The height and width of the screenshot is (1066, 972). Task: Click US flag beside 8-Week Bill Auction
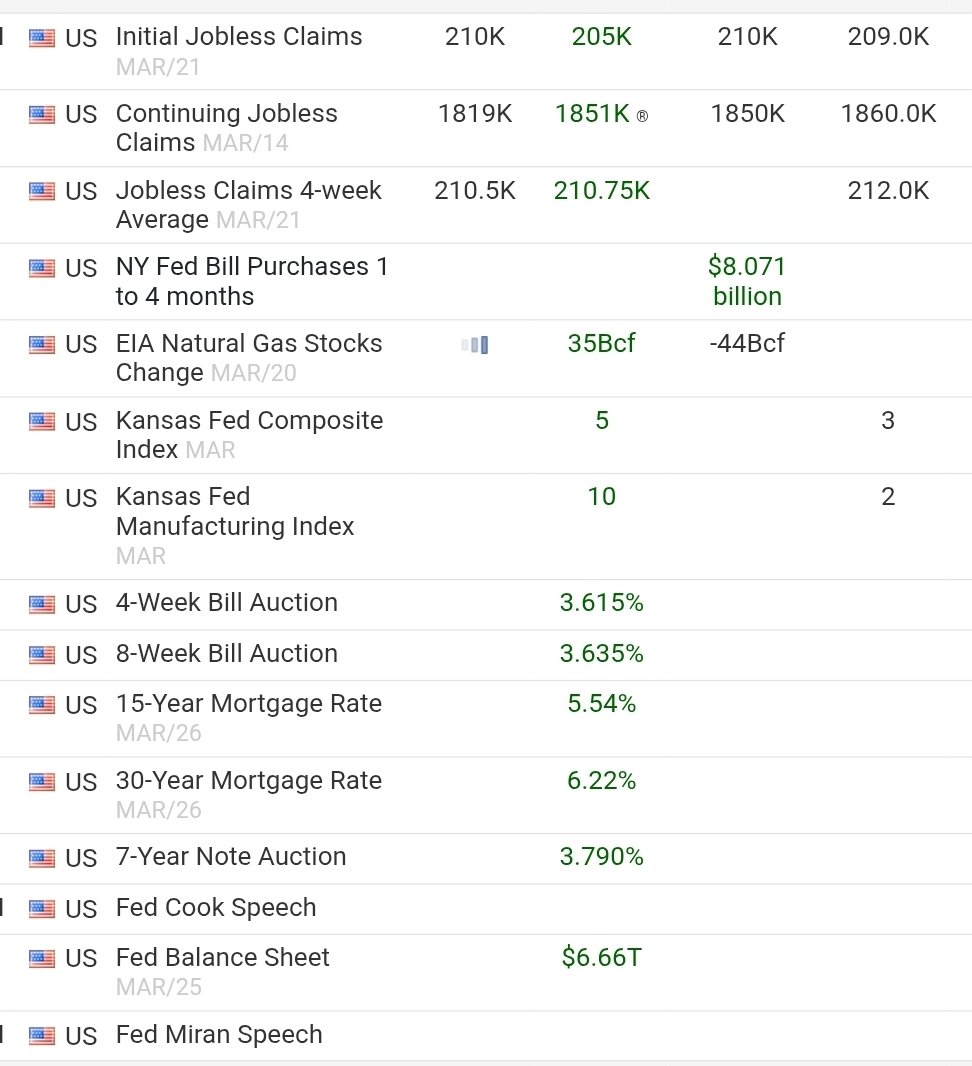tap(41, 655)
